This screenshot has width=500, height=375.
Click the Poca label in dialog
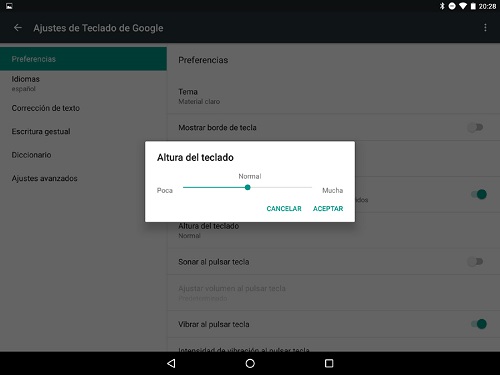pyautogui.click(x=165, y=190)
